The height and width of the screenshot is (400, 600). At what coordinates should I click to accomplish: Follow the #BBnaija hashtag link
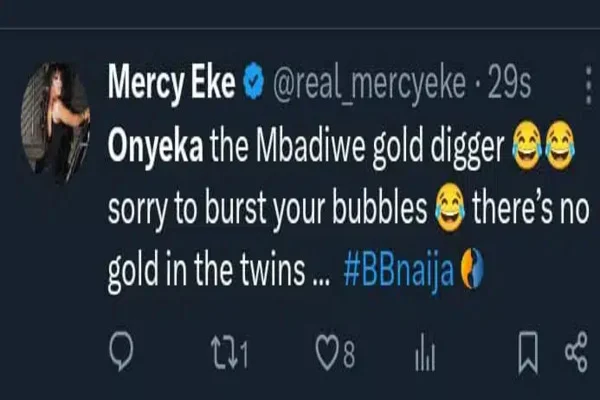(x=398, y=271)
